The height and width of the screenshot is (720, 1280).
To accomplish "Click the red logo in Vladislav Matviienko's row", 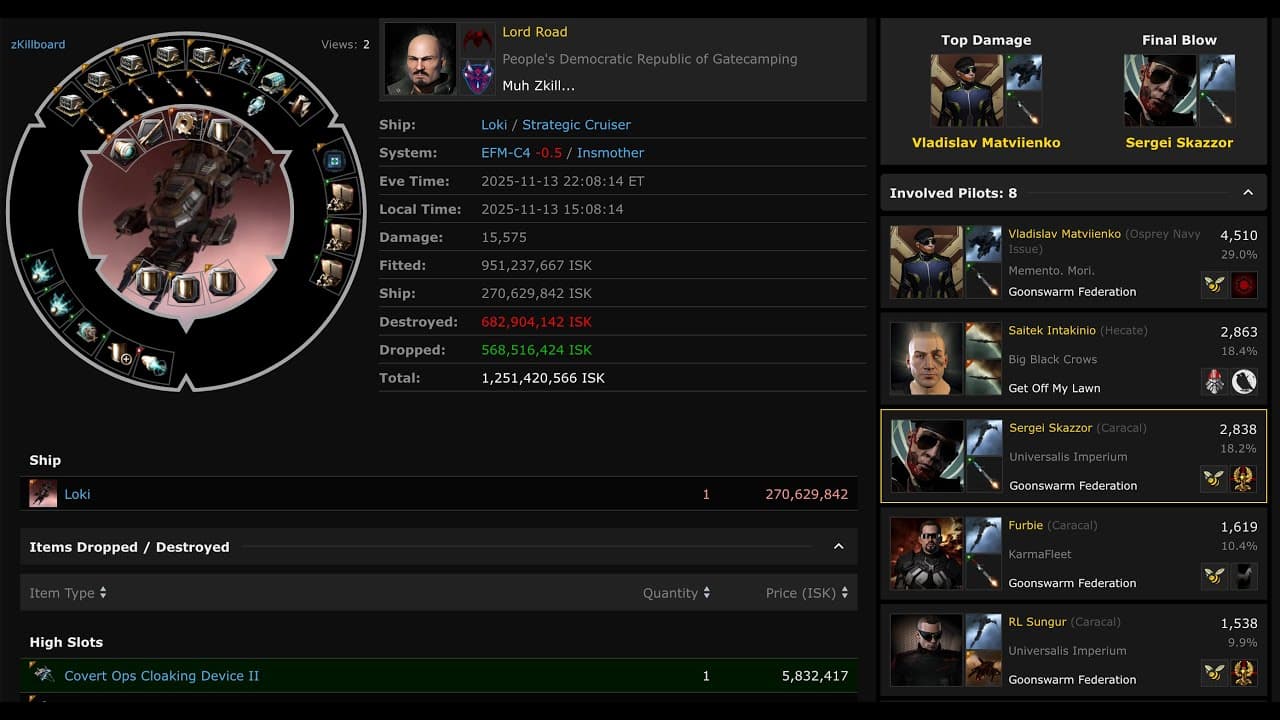I will click(1244, 284).
